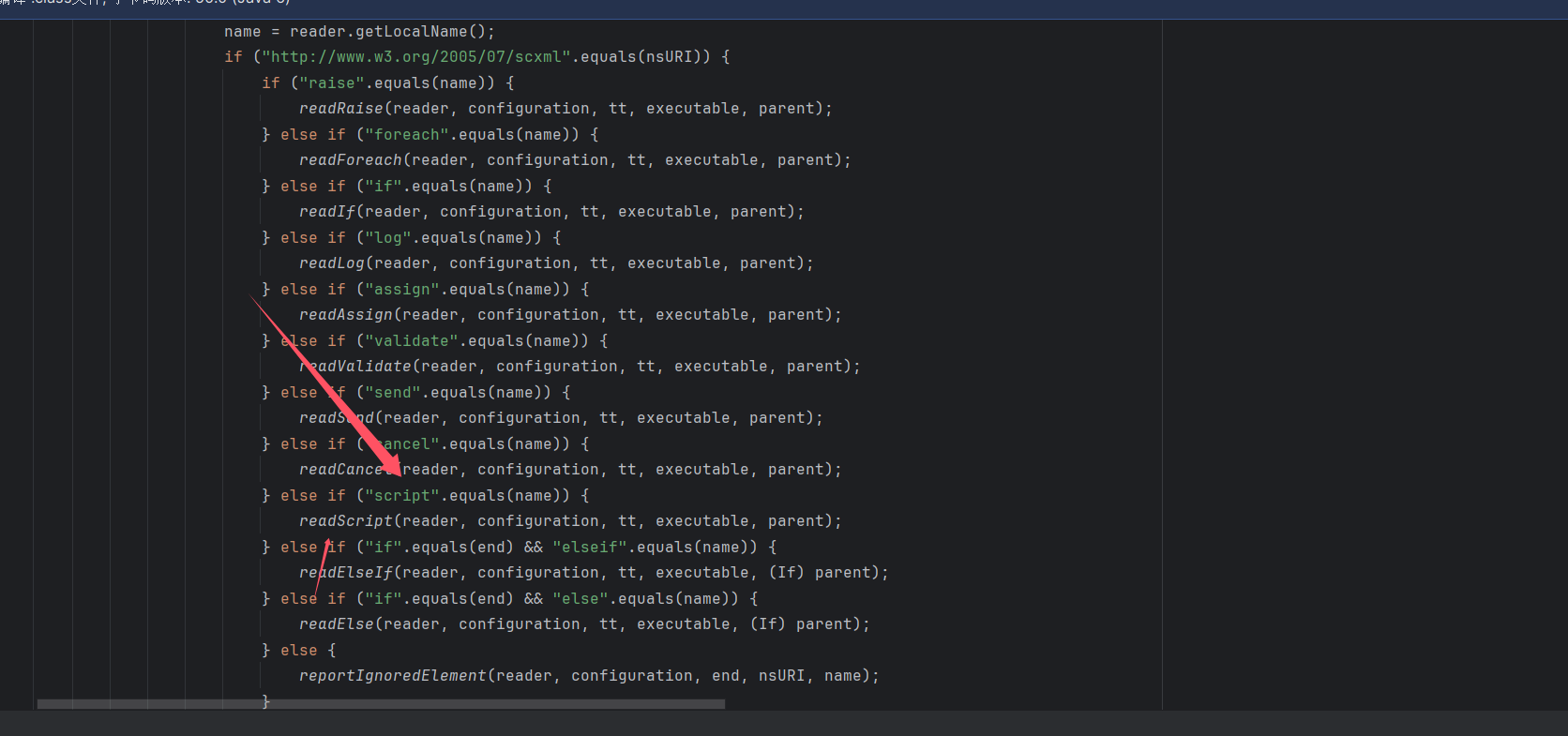Place cursor on the "elseif" string literal
The width and height of the screenshot is (1568, 736).
[590, 548]
